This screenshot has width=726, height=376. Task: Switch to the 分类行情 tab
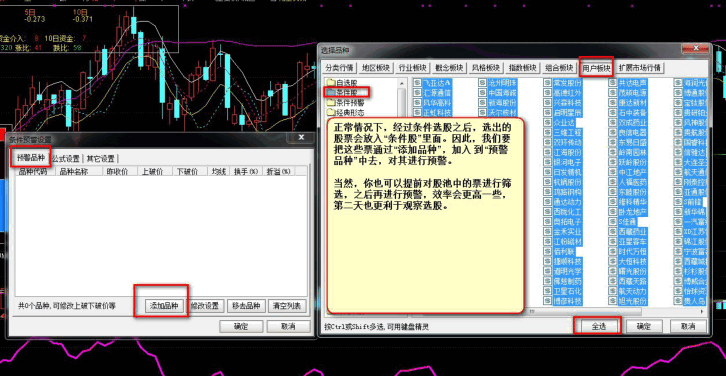[x=339, y=68]
